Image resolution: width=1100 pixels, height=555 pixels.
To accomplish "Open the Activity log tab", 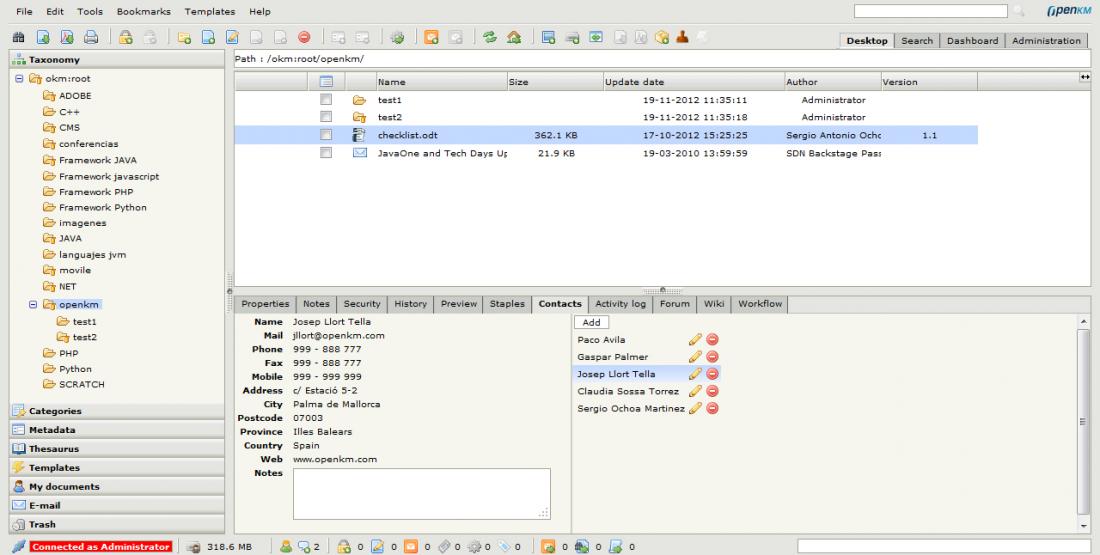I will [620, 304].
